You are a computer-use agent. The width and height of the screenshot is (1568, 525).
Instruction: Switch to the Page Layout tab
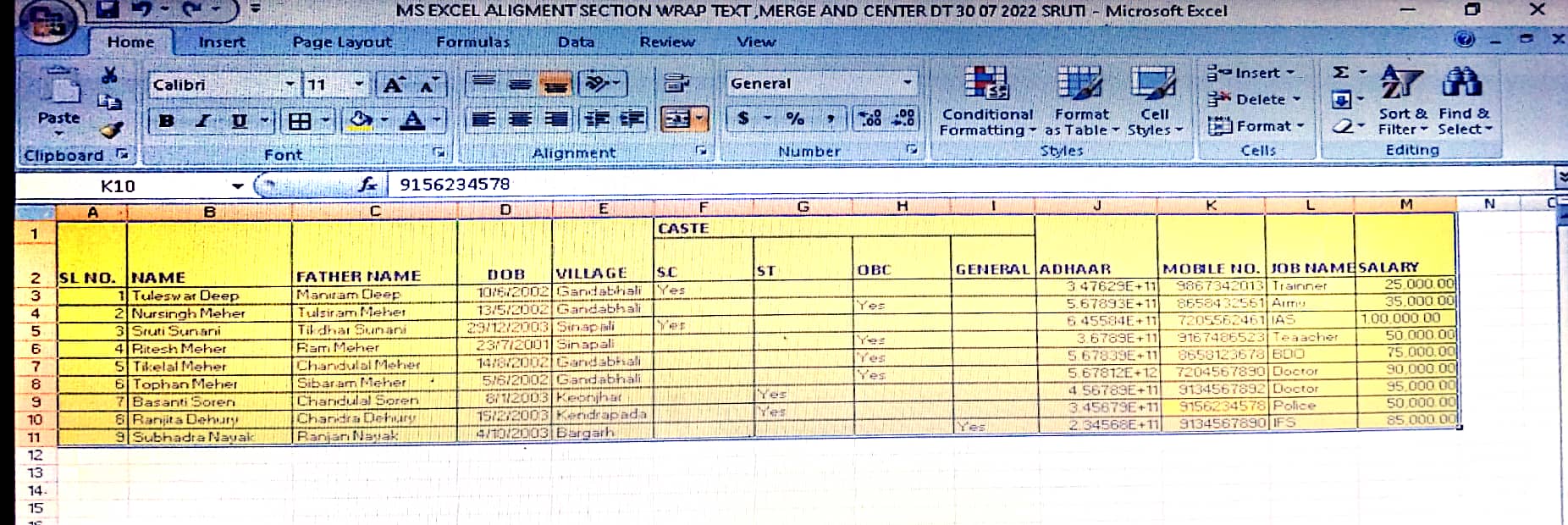(x=342, y=41)
